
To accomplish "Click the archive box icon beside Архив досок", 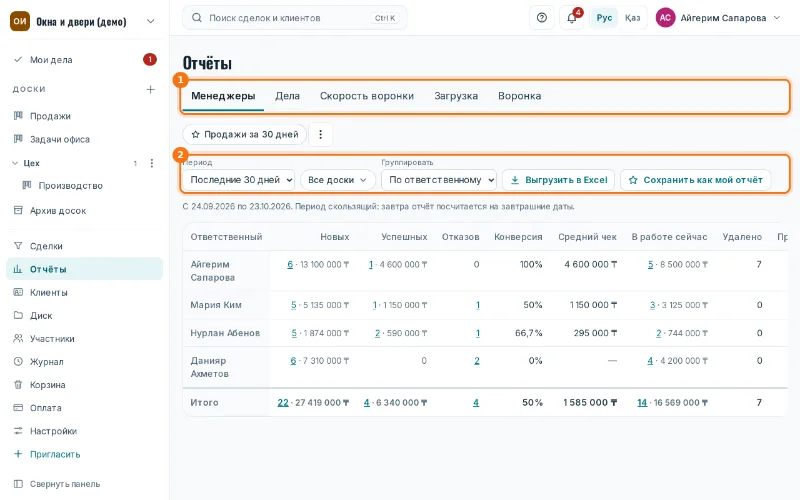I will 18,210.
